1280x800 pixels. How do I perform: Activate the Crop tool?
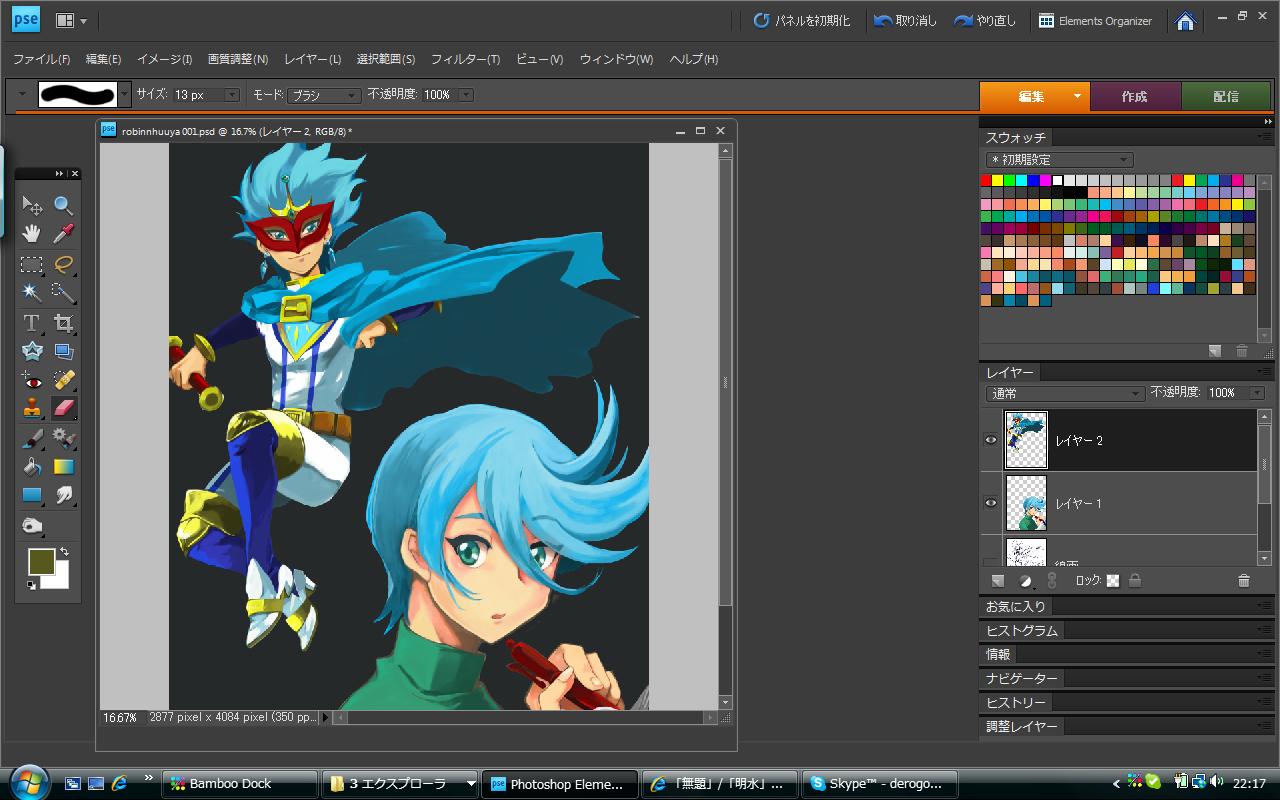[63, 322]
